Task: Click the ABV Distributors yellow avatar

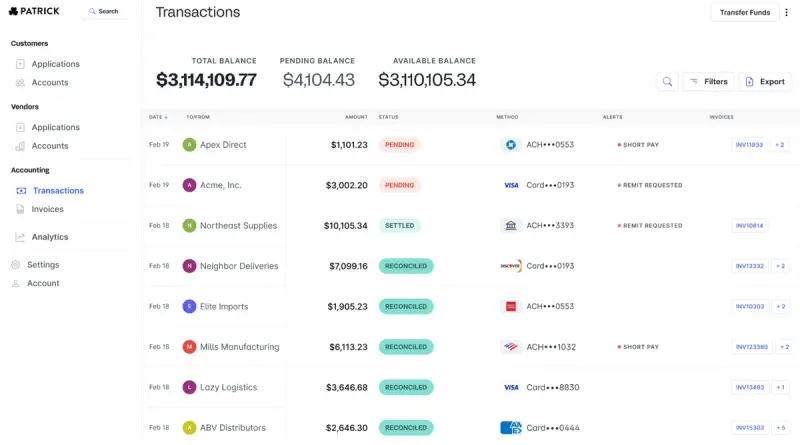Action: [189, 428]
